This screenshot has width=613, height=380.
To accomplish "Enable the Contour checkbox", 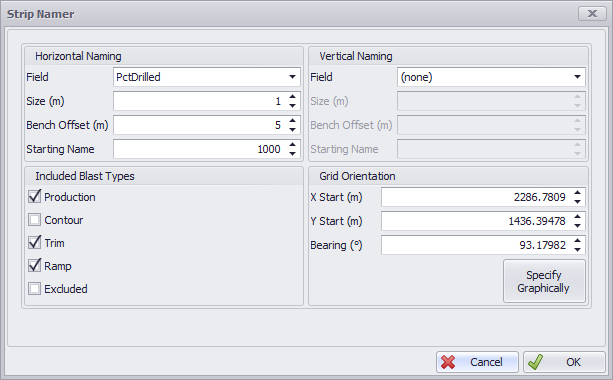I will [34, 220].
